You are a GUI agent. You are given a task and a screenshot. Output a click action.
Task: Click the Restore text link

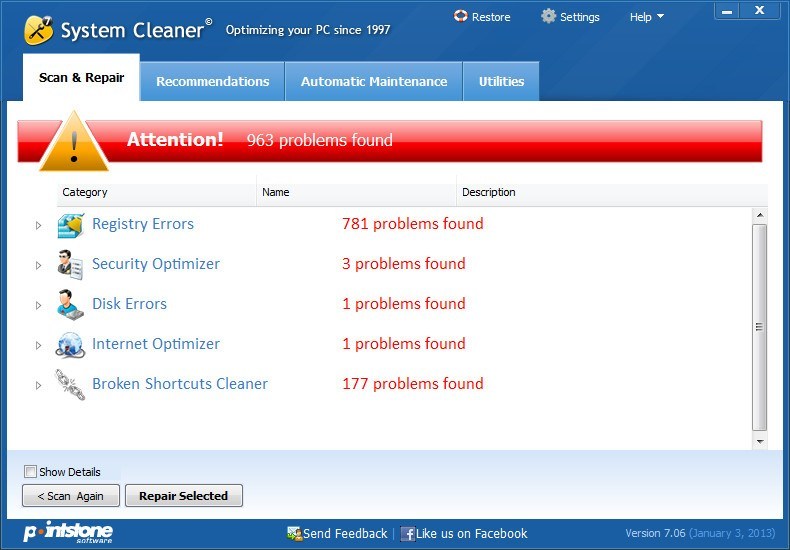click(491, 17)
